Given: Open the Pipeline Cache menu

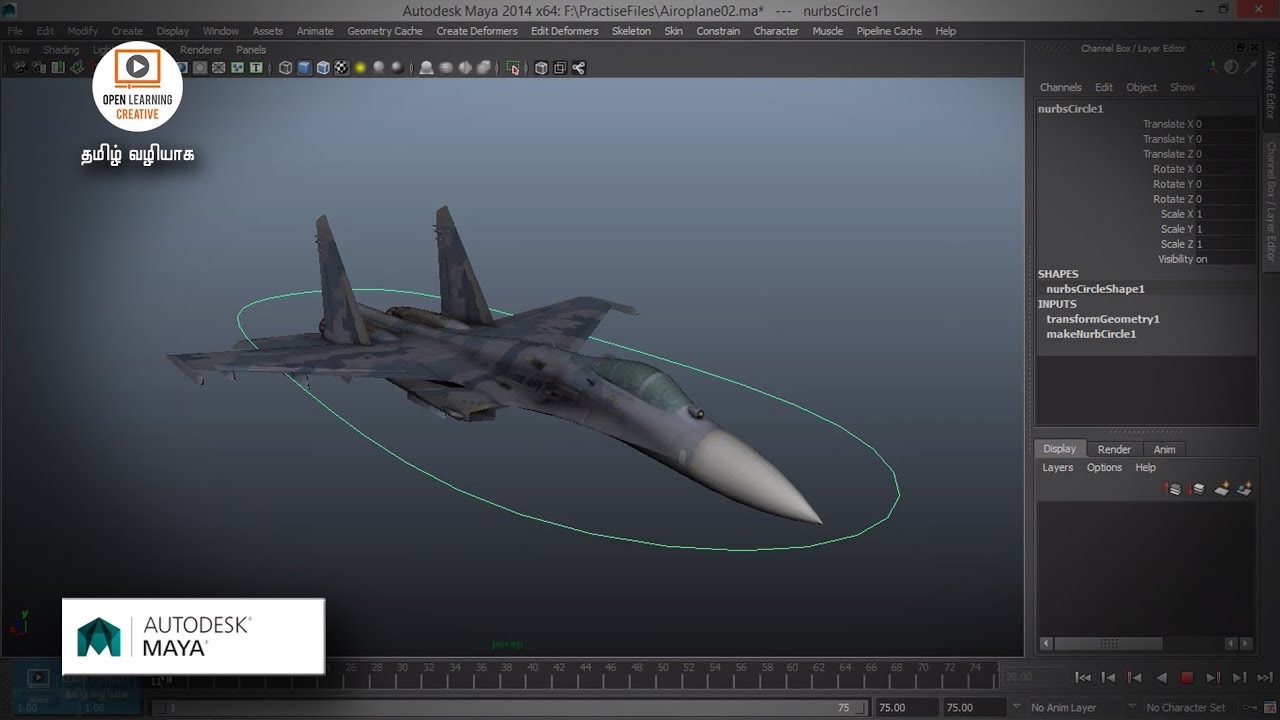Looking at the screenshot, I should (x=889, y=31).
